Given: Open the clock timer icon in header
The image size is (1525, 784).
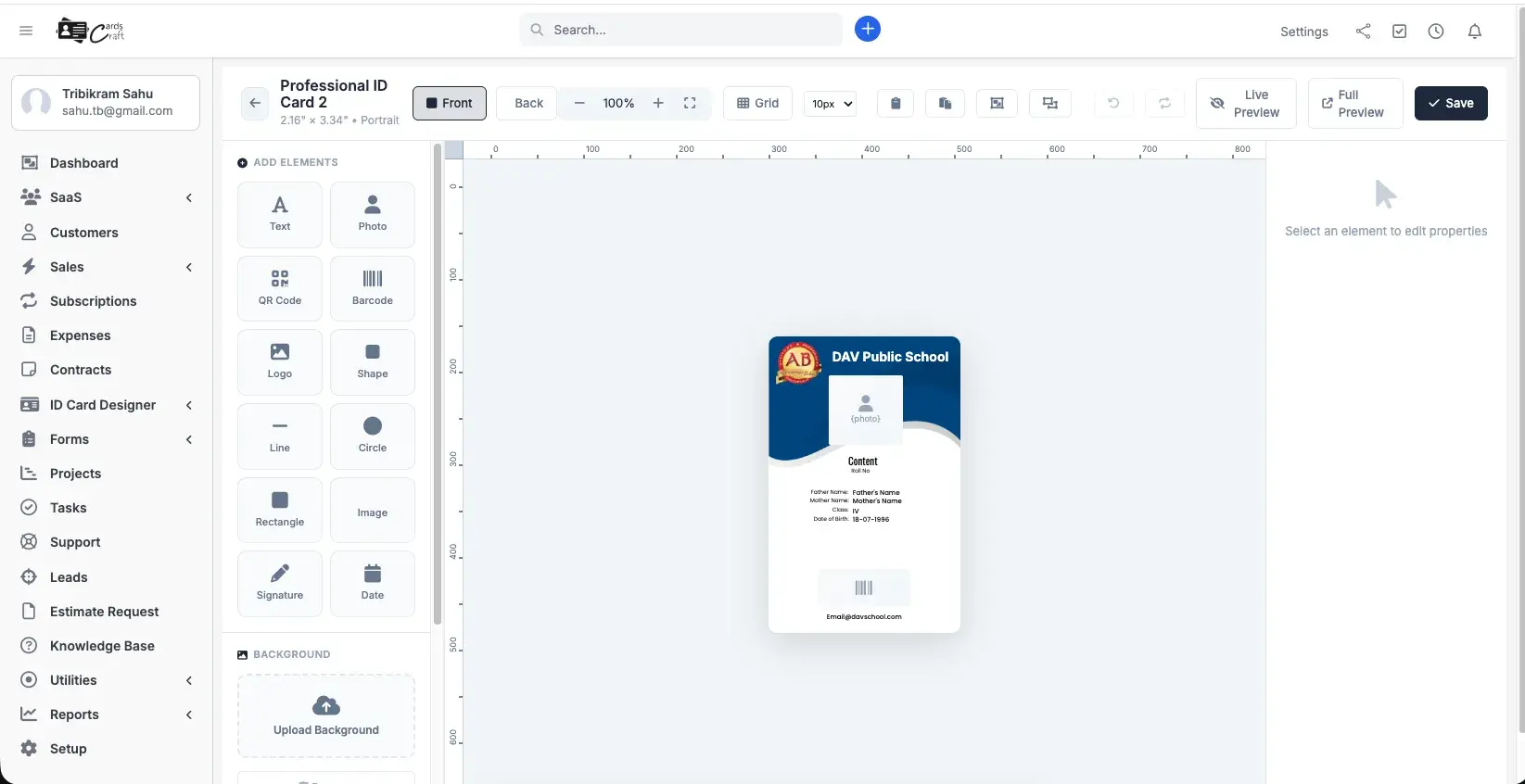Looking at the screenshot, I should [x=1436, y=31].
